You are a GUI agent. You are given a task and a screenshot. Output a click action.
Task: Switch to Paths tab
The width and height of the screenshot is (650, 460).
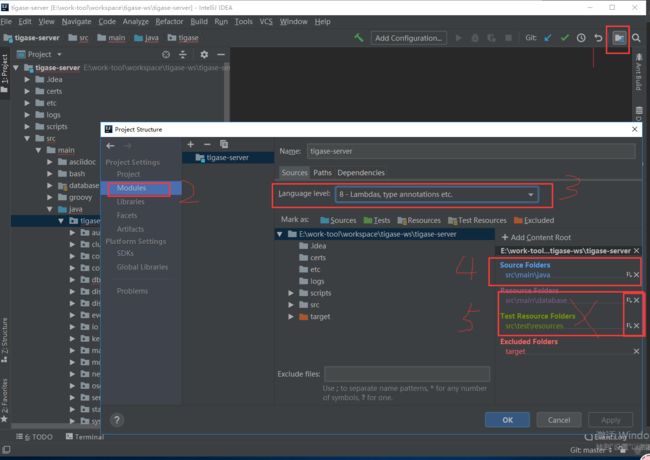click(322, 173)
